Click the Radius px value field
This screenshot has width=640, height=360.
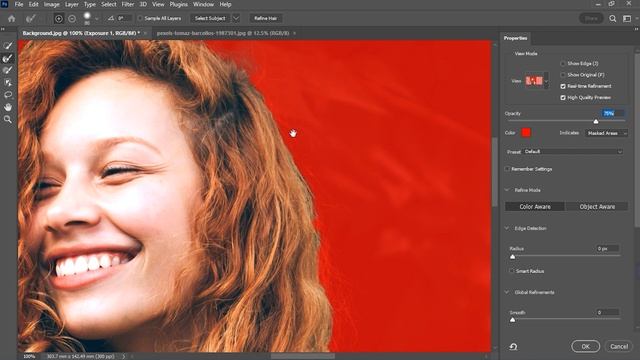pyautogui.click(x=607, y=249)
